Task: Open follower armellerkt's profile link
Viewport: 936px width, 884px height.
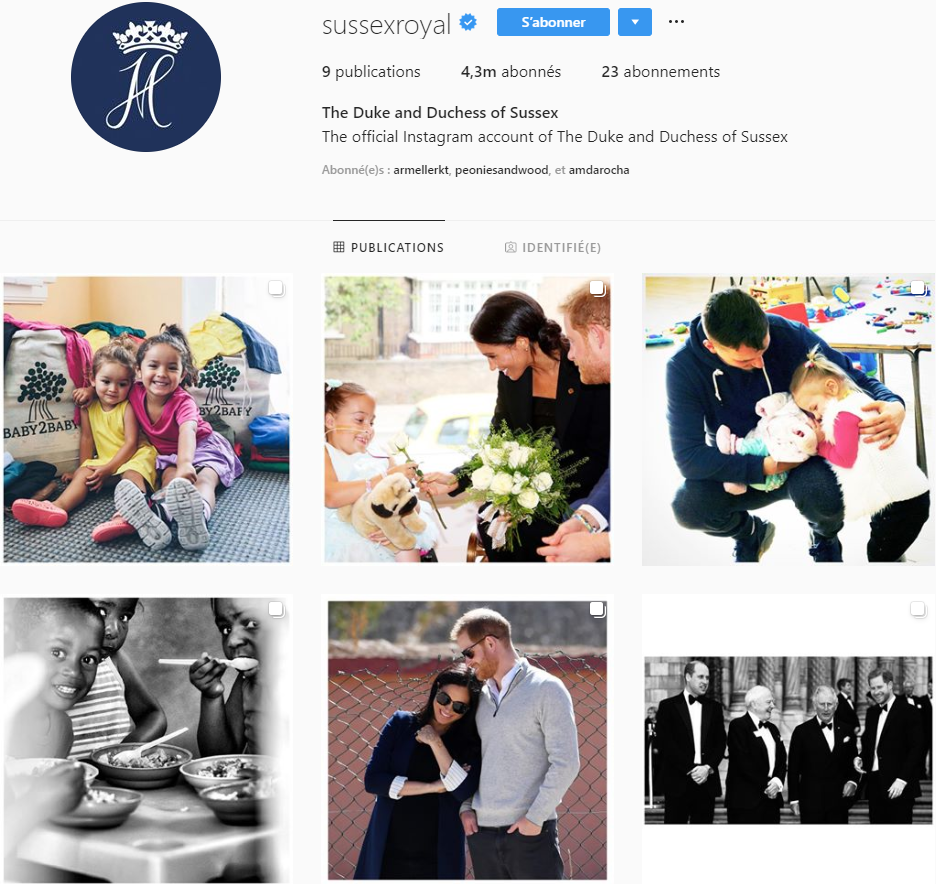Action: coord(421,170)
